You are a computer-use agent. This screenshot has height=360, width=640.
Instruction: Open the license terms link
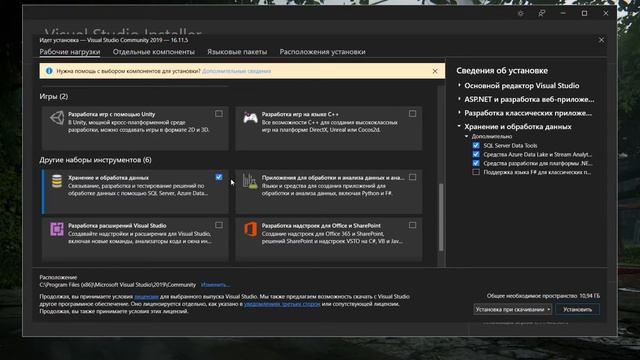[x=146, y=297]
